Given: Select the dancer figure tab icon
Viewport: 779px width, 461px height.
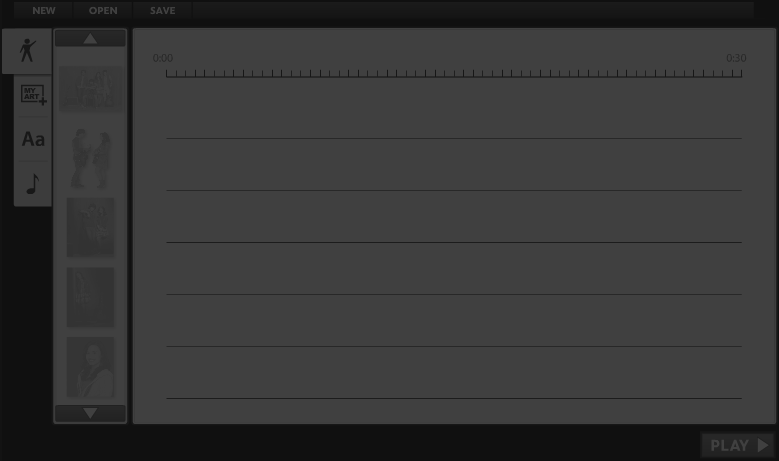Looking at the screenshot, I should 27,51.
